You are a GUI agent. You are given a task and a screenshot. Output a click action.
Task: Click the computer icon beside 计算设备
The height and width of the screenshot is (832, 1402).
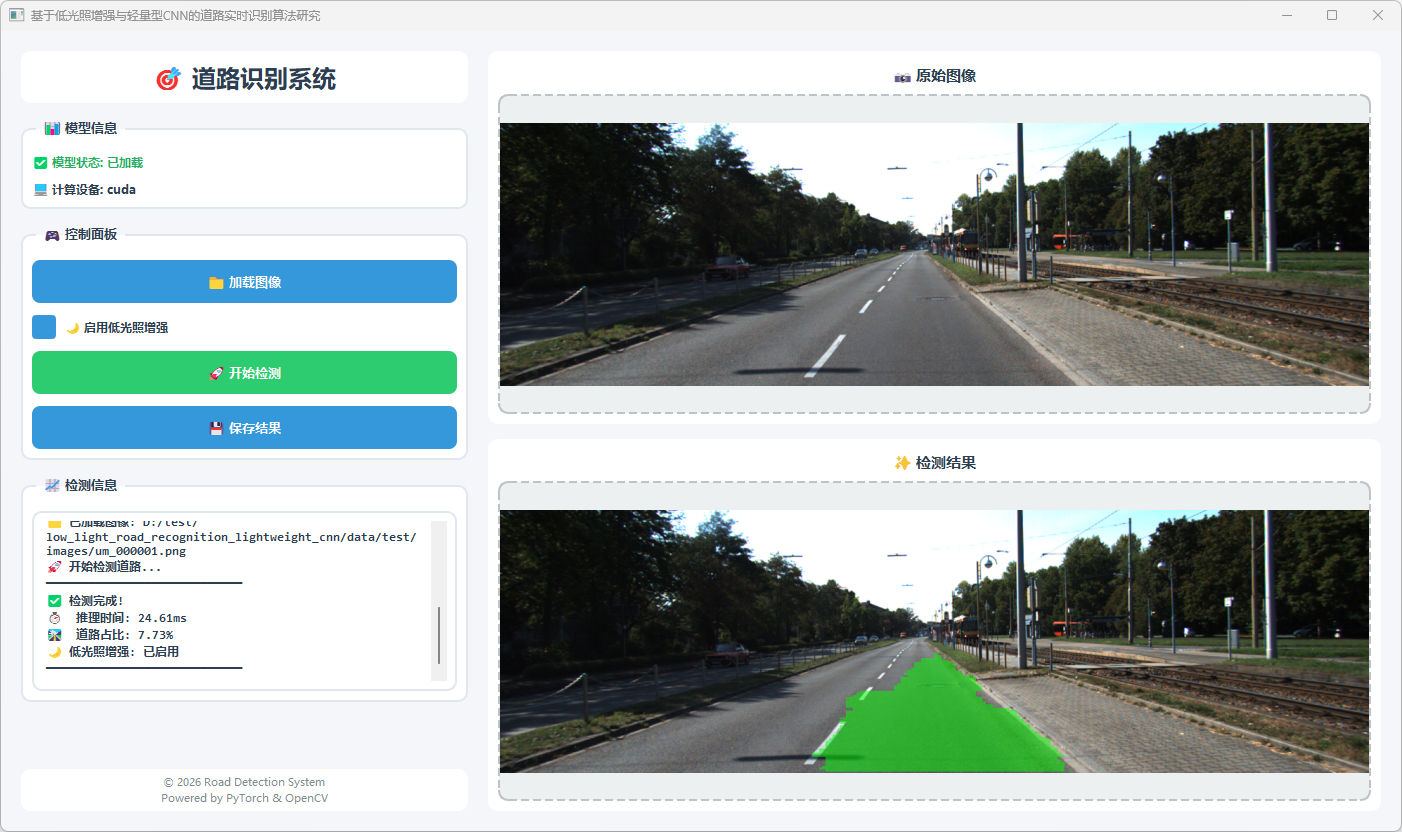click(x=41, y=189)
